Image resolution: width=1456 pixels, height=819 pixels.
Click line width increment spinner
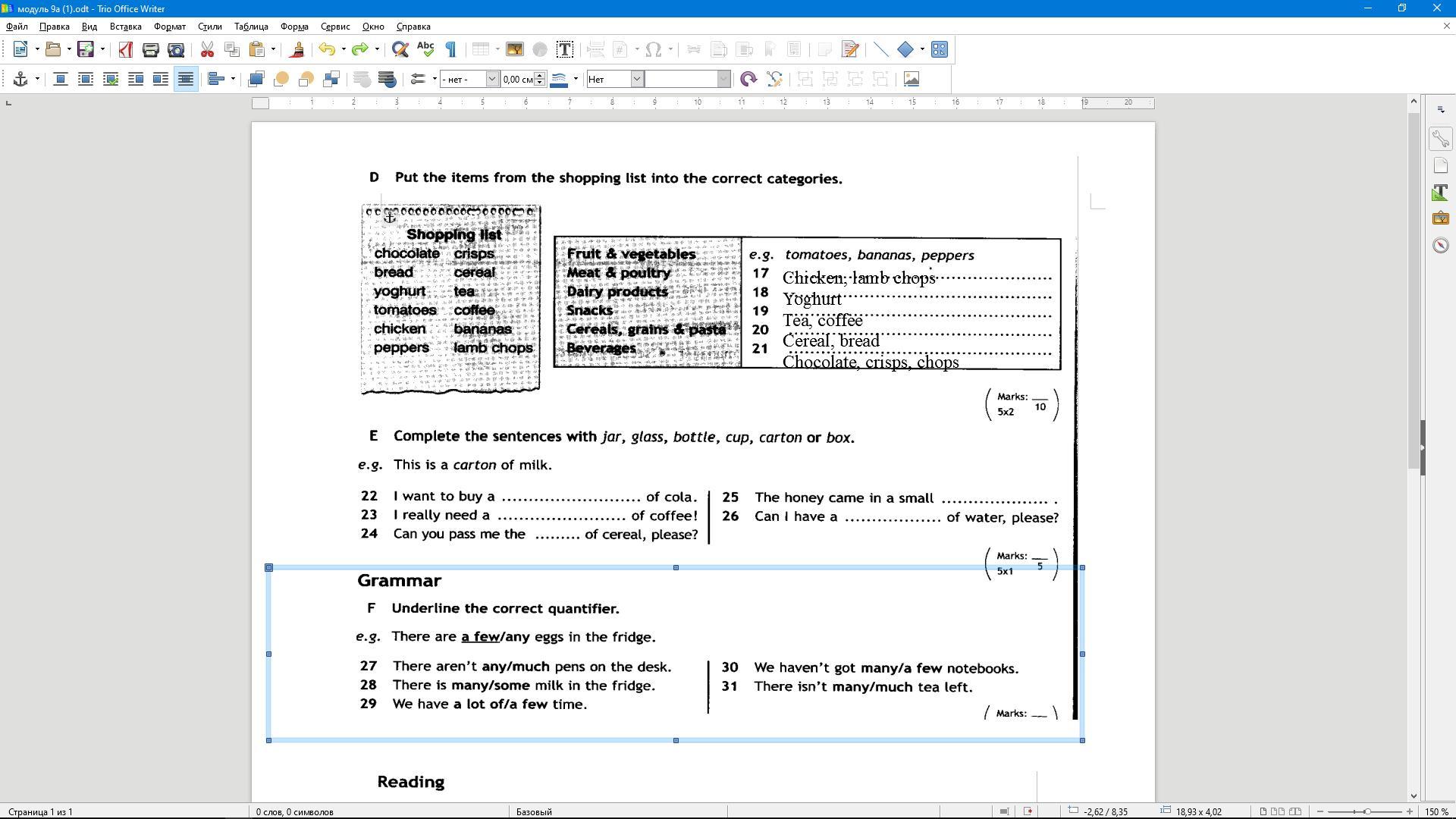tap(540, 75)
